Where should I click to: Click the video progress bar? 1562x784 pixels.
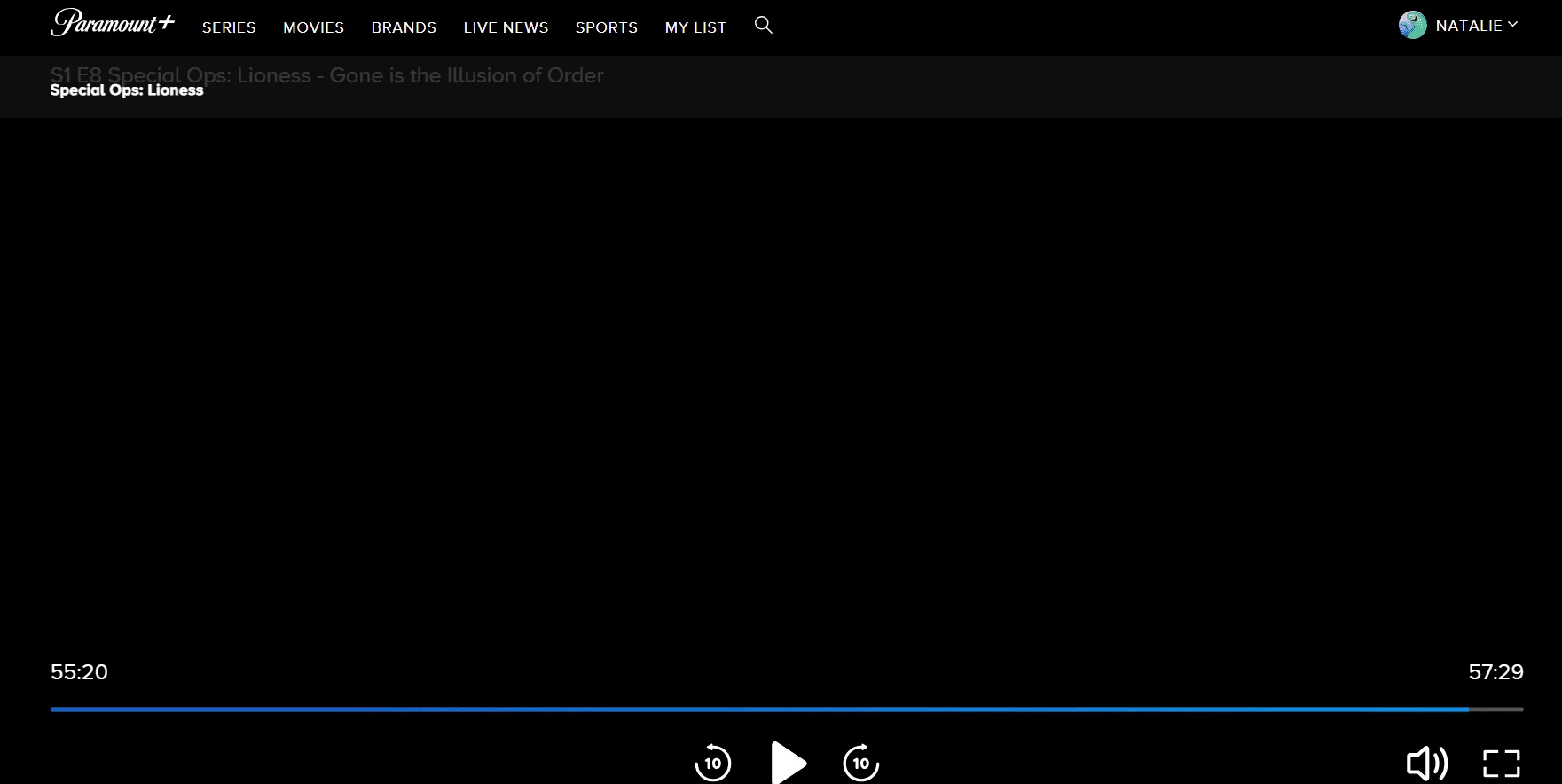click(787, 710)
